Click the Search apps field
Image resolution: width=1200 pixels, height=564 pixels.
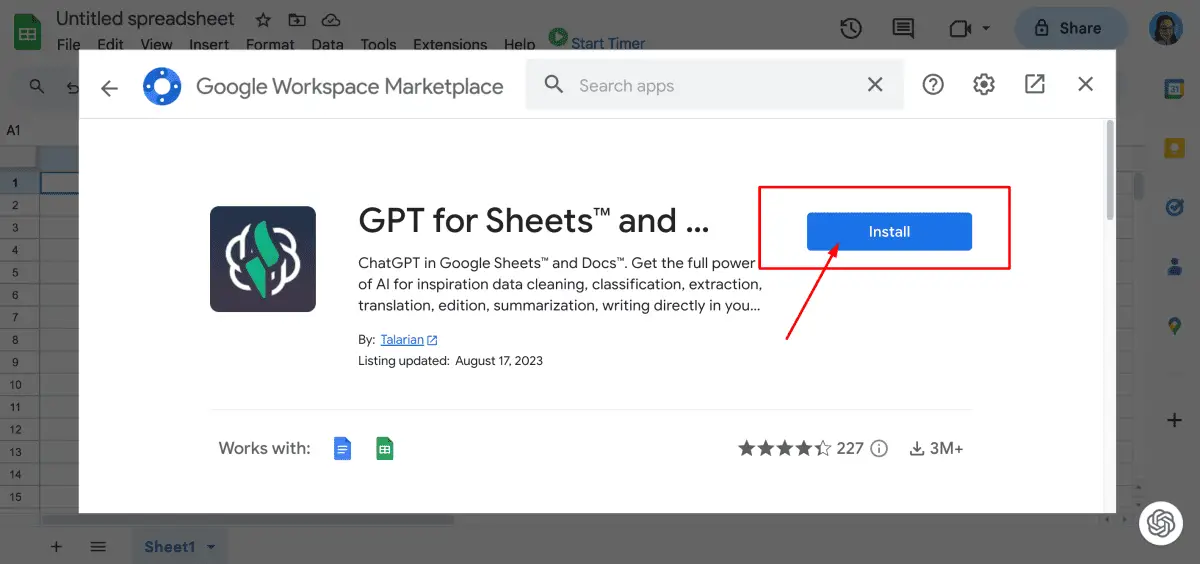coord(714,85)
